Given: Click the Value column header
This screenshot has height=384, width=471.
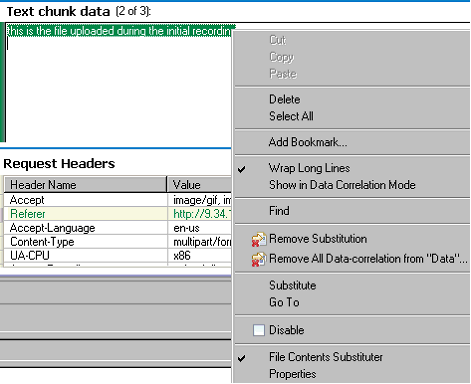Looking at the screenshot, I should pos(199,184).
